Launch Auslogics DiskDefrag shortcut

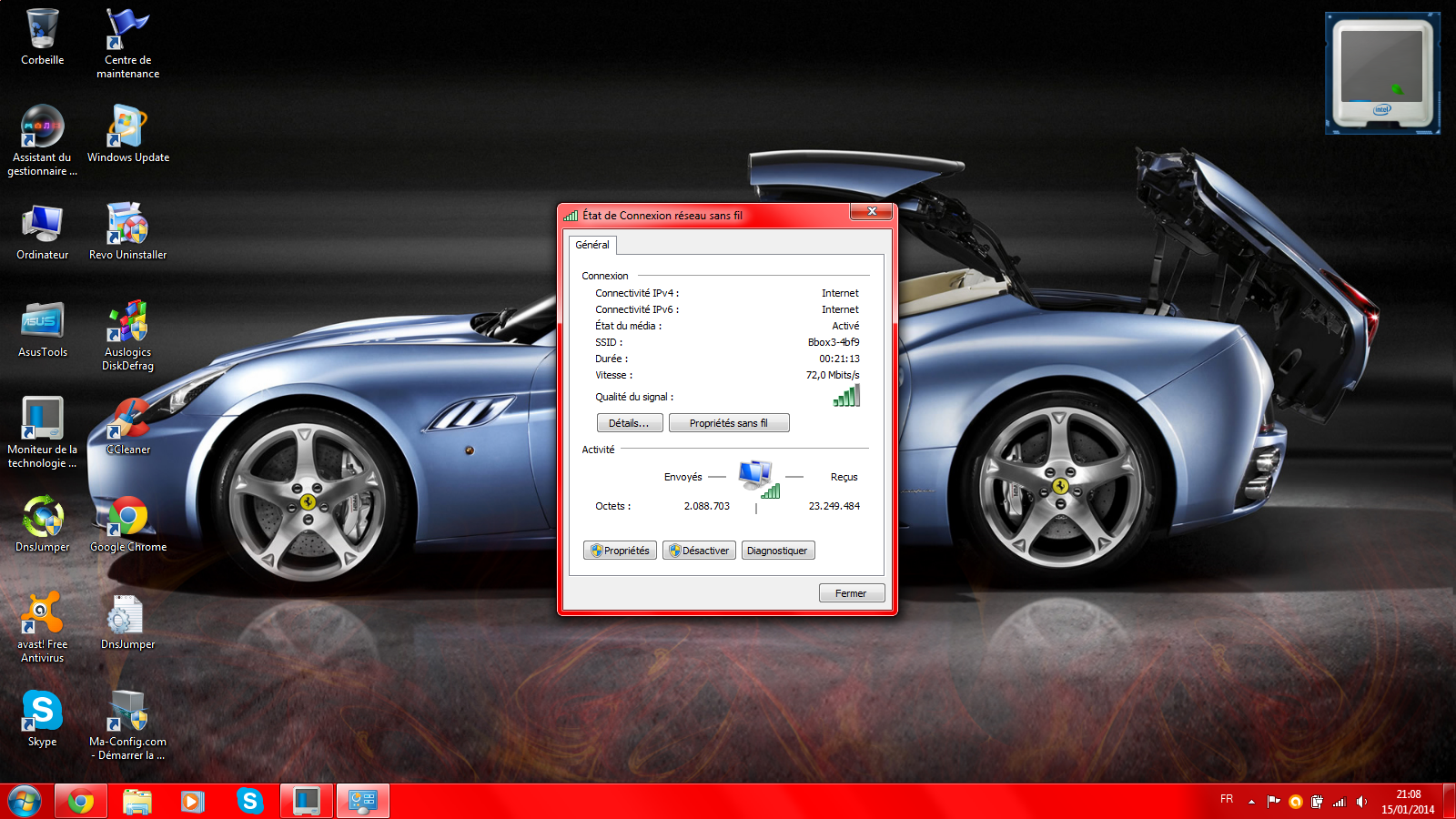pyautogui.click(x=127, y=335)
